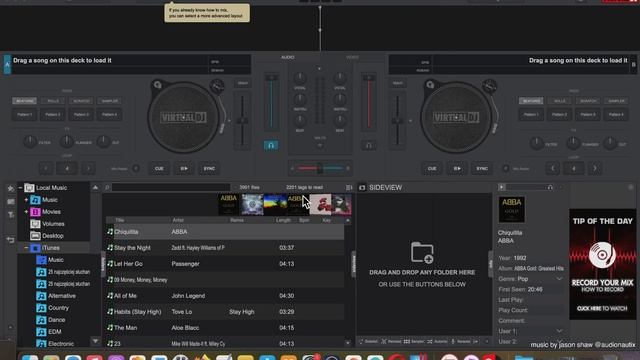640x360 pixels.
Task: Sort the song list by Artist column
Action: pos(178,220)
